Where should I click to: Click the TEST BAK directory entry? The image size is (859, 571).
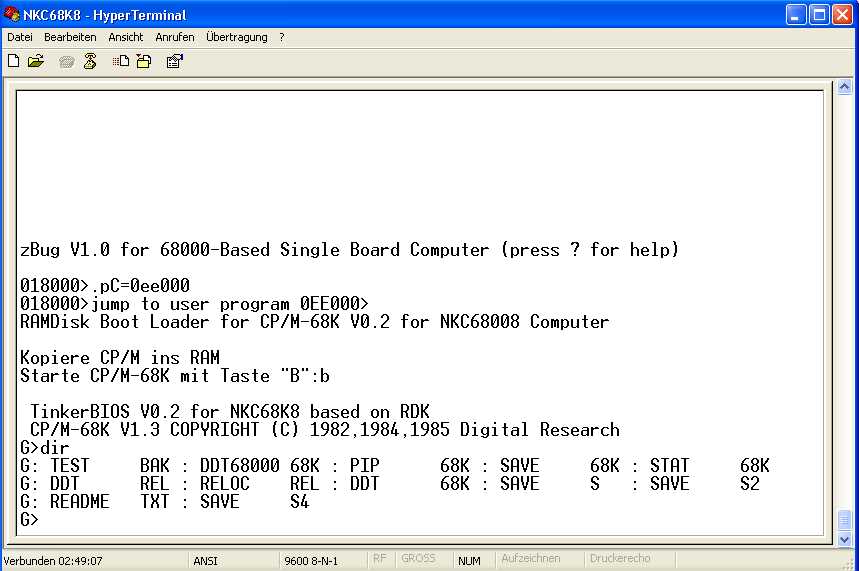[x=110, y=466]
